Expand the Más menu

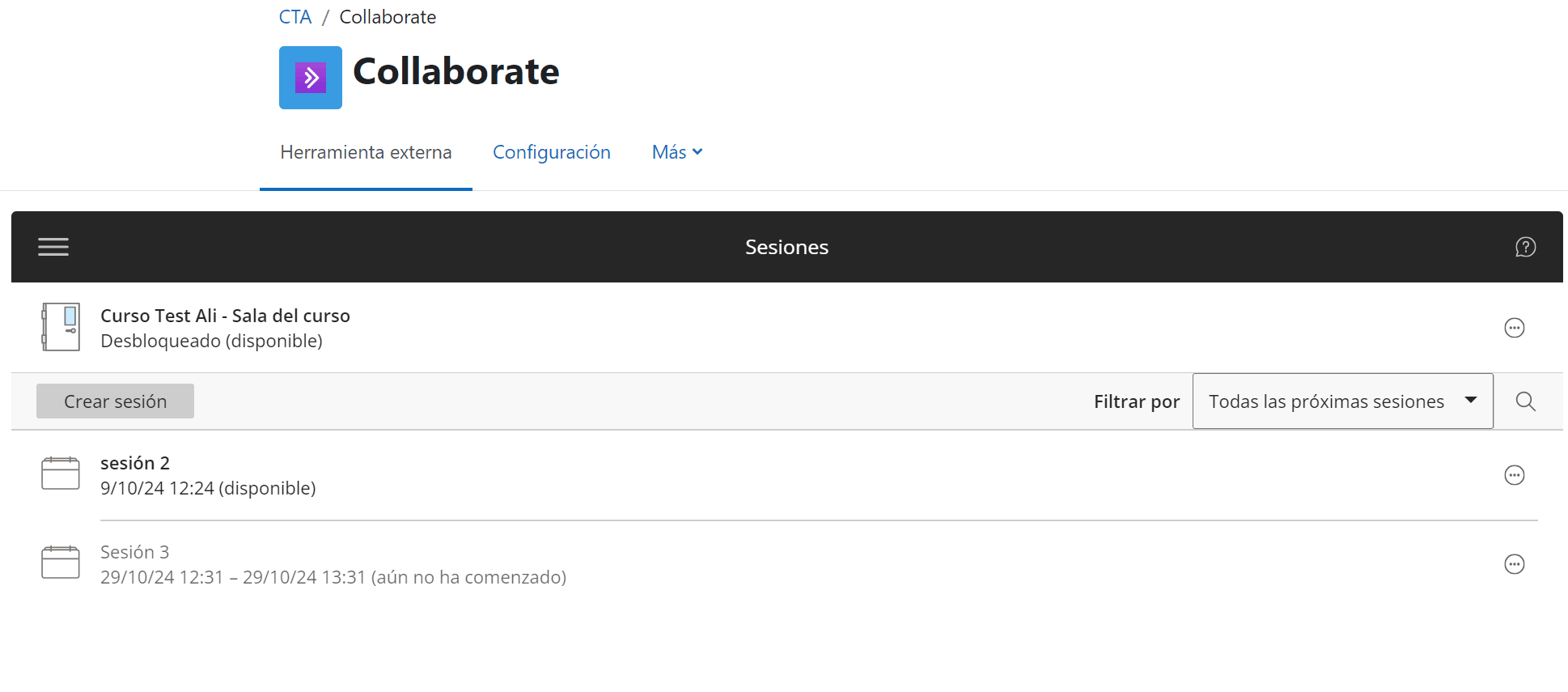pos(677,152)
